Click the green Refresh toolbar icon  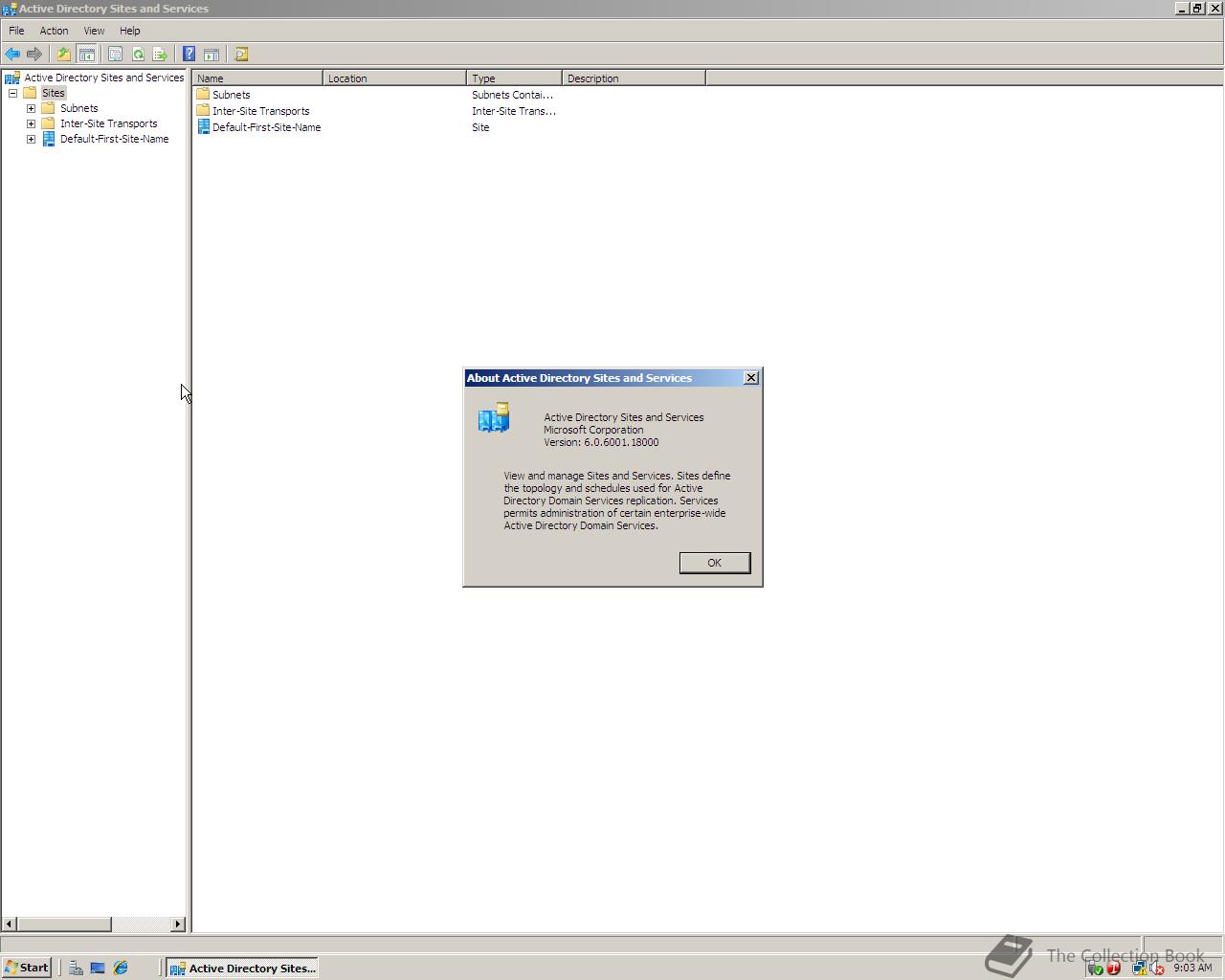click(138, 55)
